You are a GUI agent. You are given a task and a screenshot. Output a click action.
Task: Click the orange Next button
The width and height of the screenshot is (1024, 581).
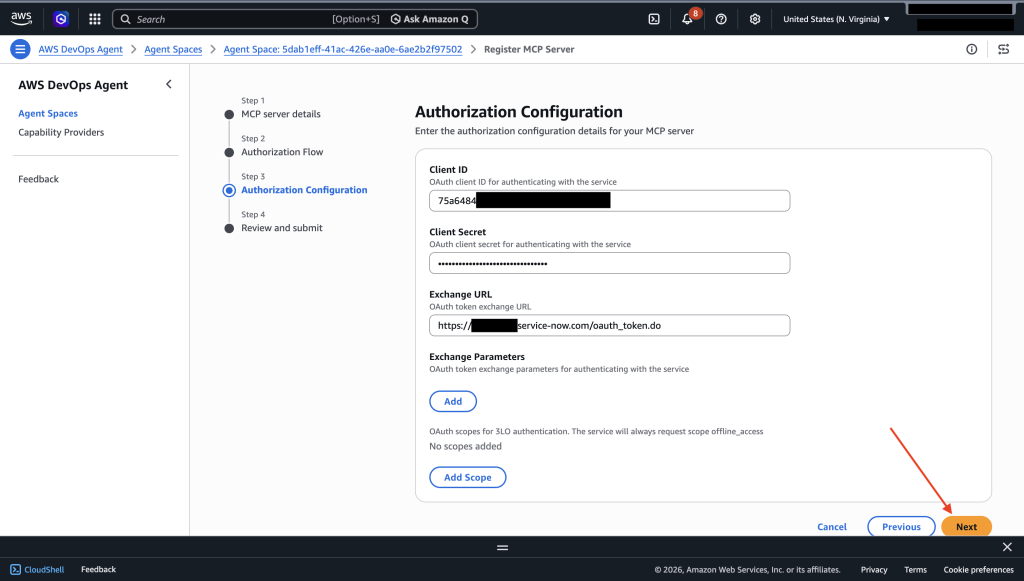[967, 526]
